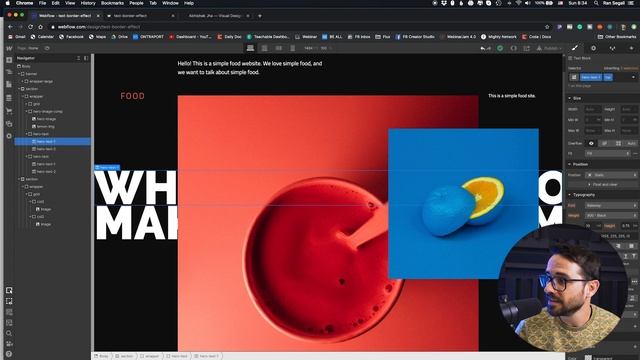Open the Assets panel icon
This screenshot has width=640, height=360.
tap(9, 124)
